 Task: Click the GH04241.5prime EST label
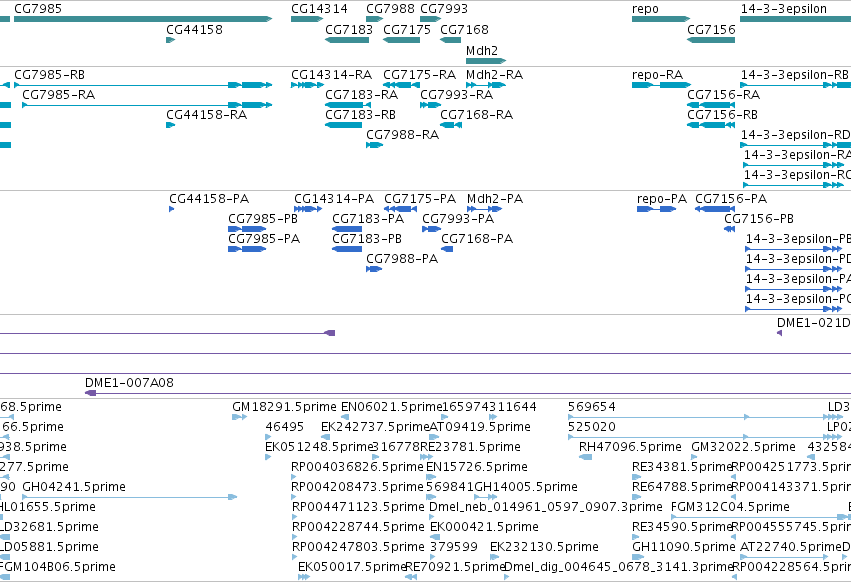click(x=74, y=488)
